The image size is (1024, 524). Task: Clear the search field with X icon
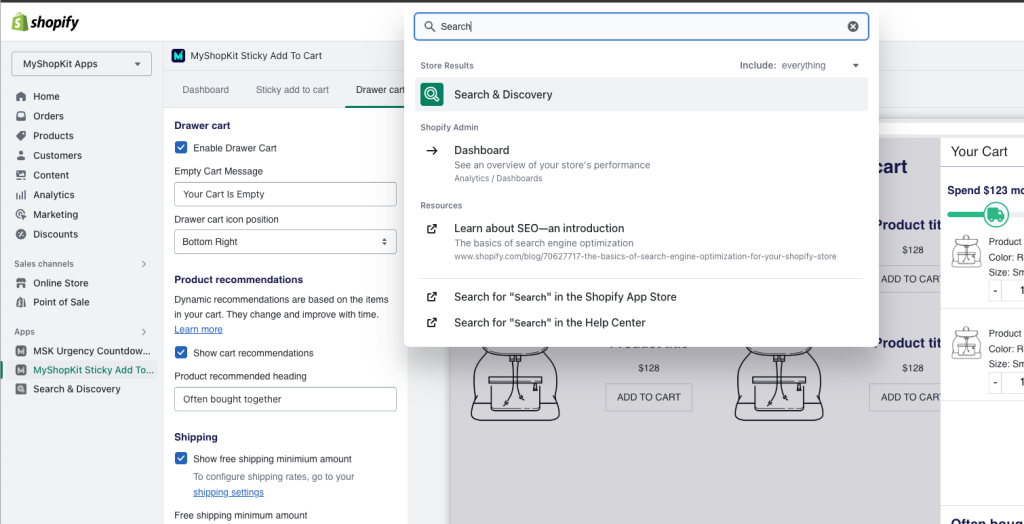coord(853,26)
